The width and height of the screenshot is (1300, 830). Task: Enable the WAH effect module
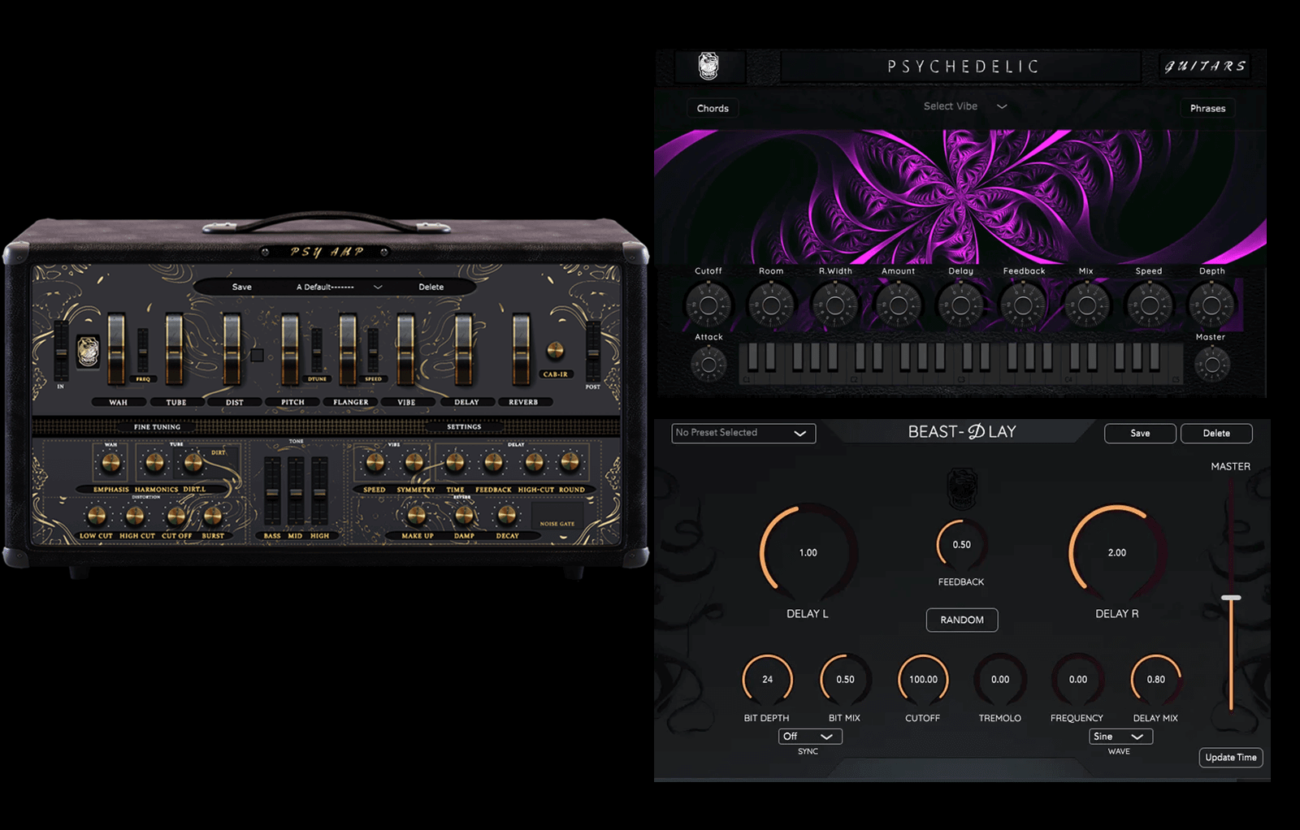coord(117,402)
